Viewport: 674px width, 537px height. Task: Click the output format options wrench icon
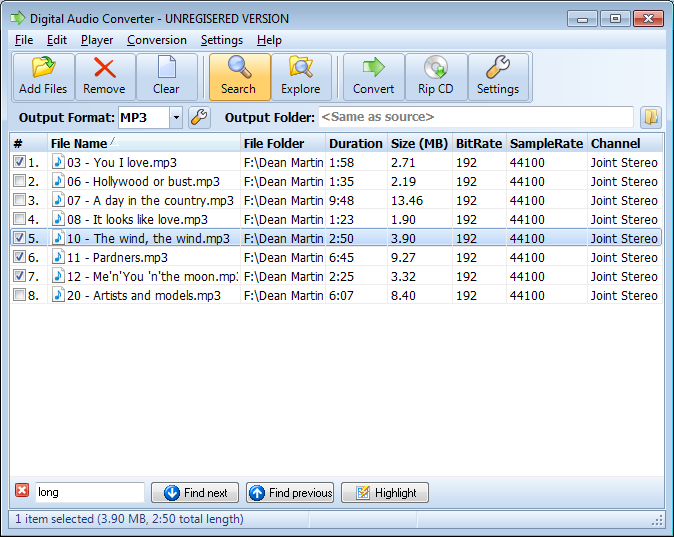point(199,118)
